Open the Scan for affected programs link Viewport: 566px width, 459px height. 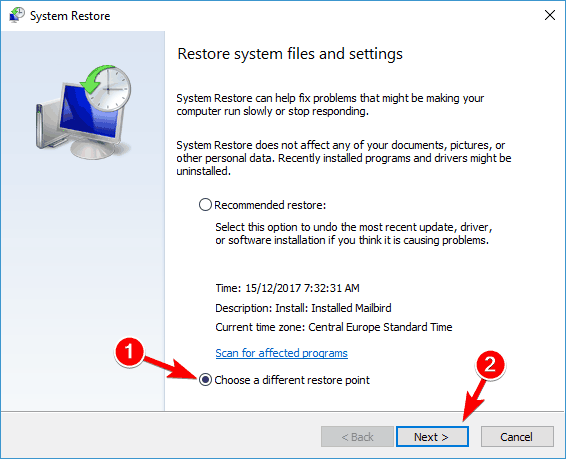click(282, 353)
